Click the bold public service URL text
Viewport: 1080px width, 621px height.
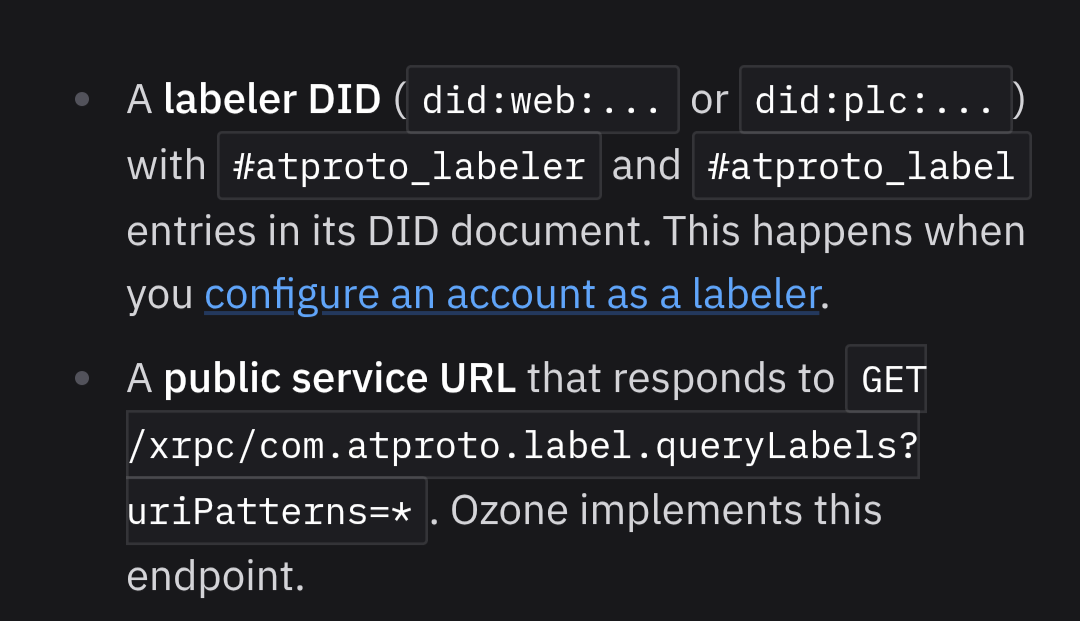340,378
